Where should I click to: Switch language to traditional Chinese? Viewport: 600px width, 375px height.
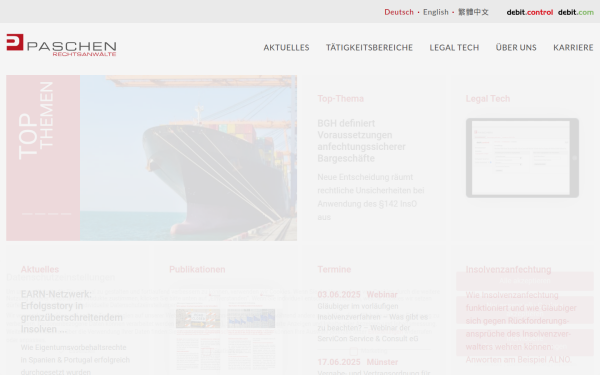[x=473, y=12]
